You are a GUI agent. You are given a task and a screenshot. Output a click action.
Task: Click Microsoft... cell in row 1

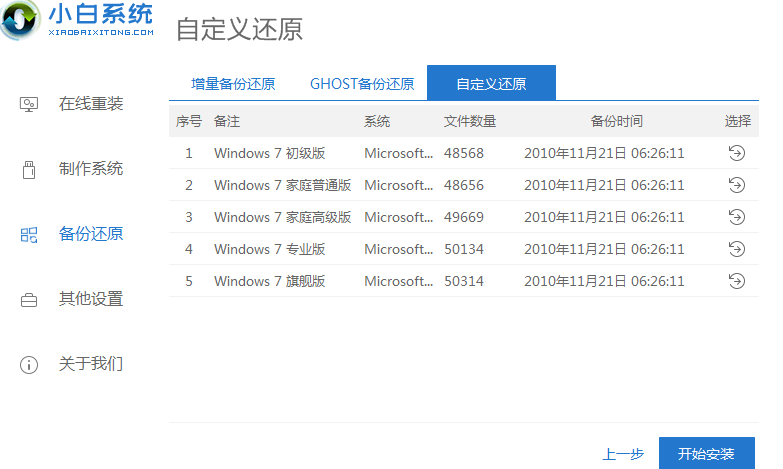click(x=398, y=153)
